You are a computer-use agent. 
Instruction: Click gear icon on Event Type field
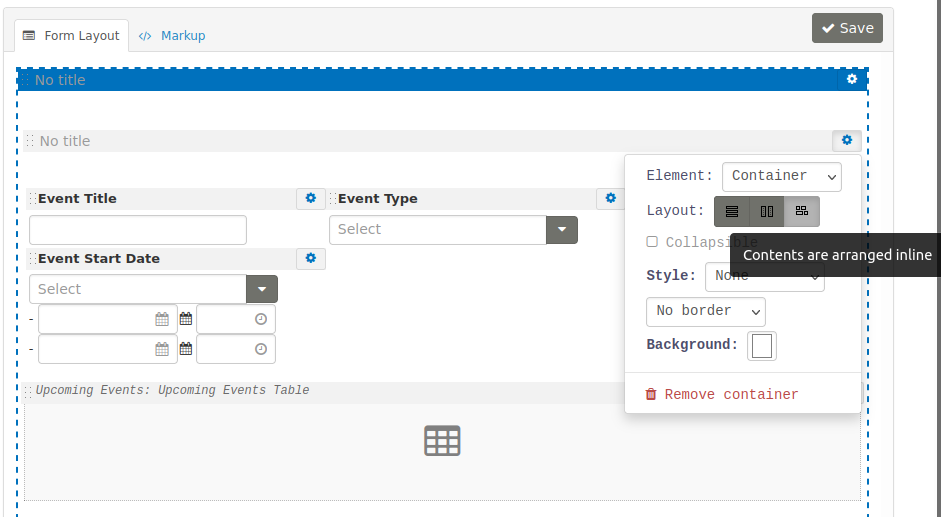(610, 199)
